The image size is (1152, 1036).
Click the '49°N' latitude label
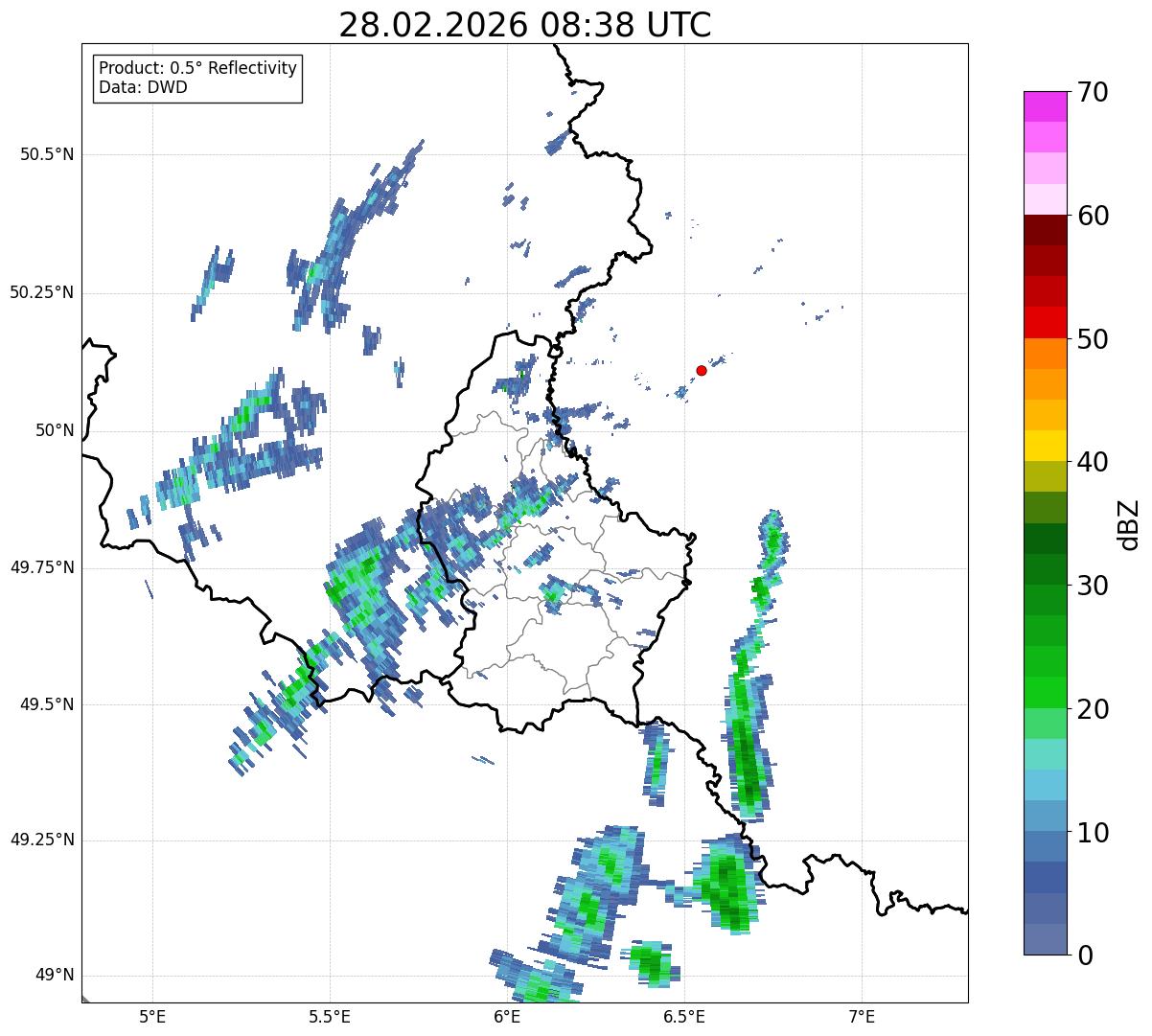(x=55, y=976)
